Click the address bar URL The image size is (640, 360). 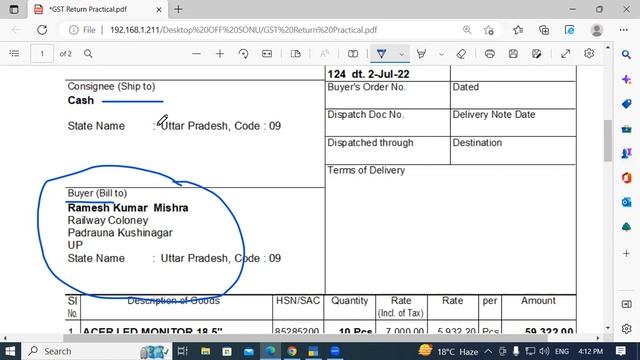[x=243, y=30]
